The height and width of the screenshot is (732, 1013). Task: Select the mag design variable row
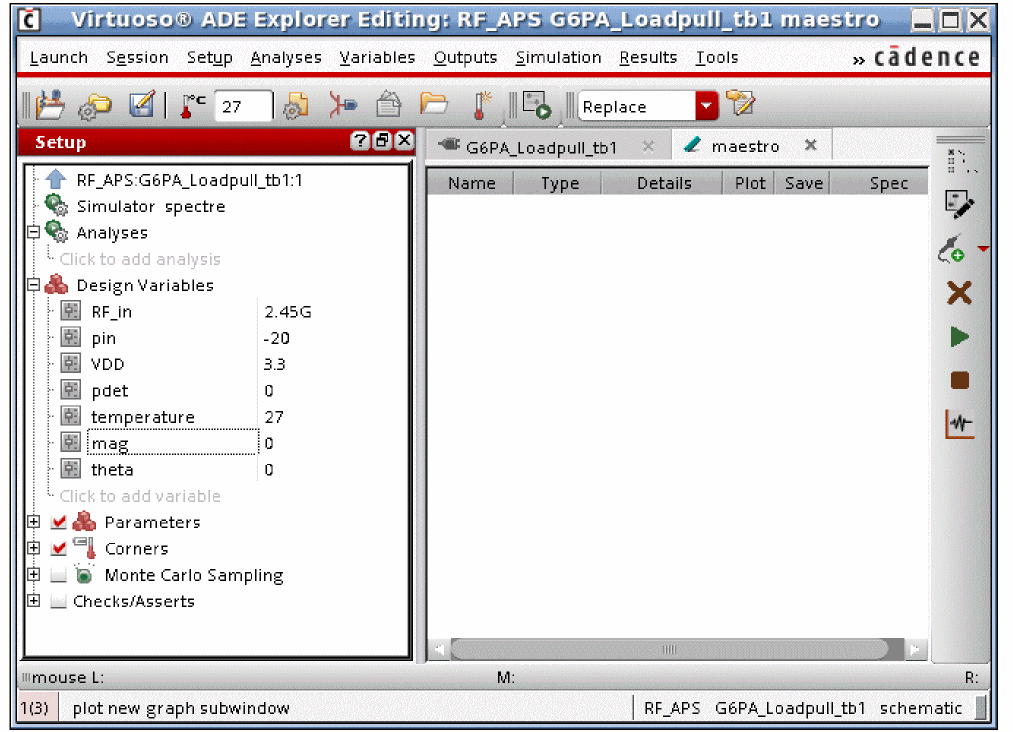(173, 443)
